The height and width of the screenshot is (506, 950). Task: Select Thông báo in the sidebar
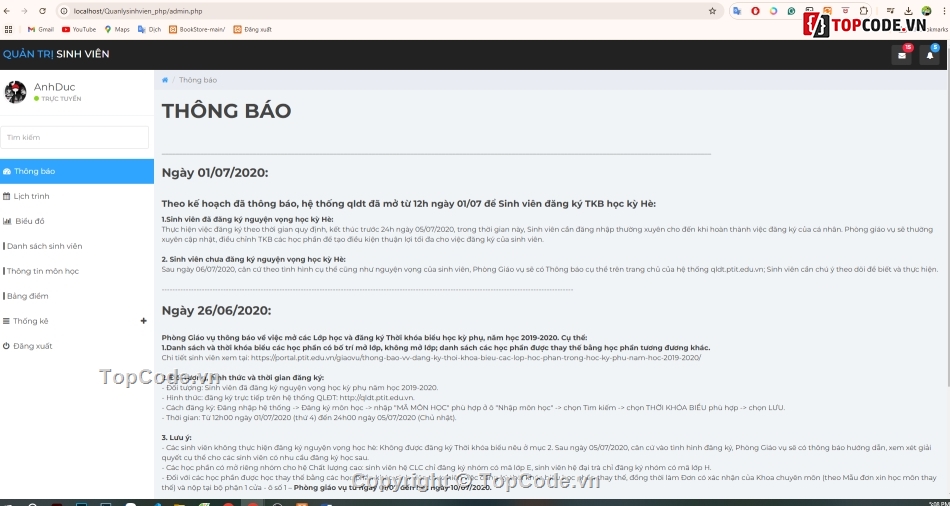click(x=77, y=171)
